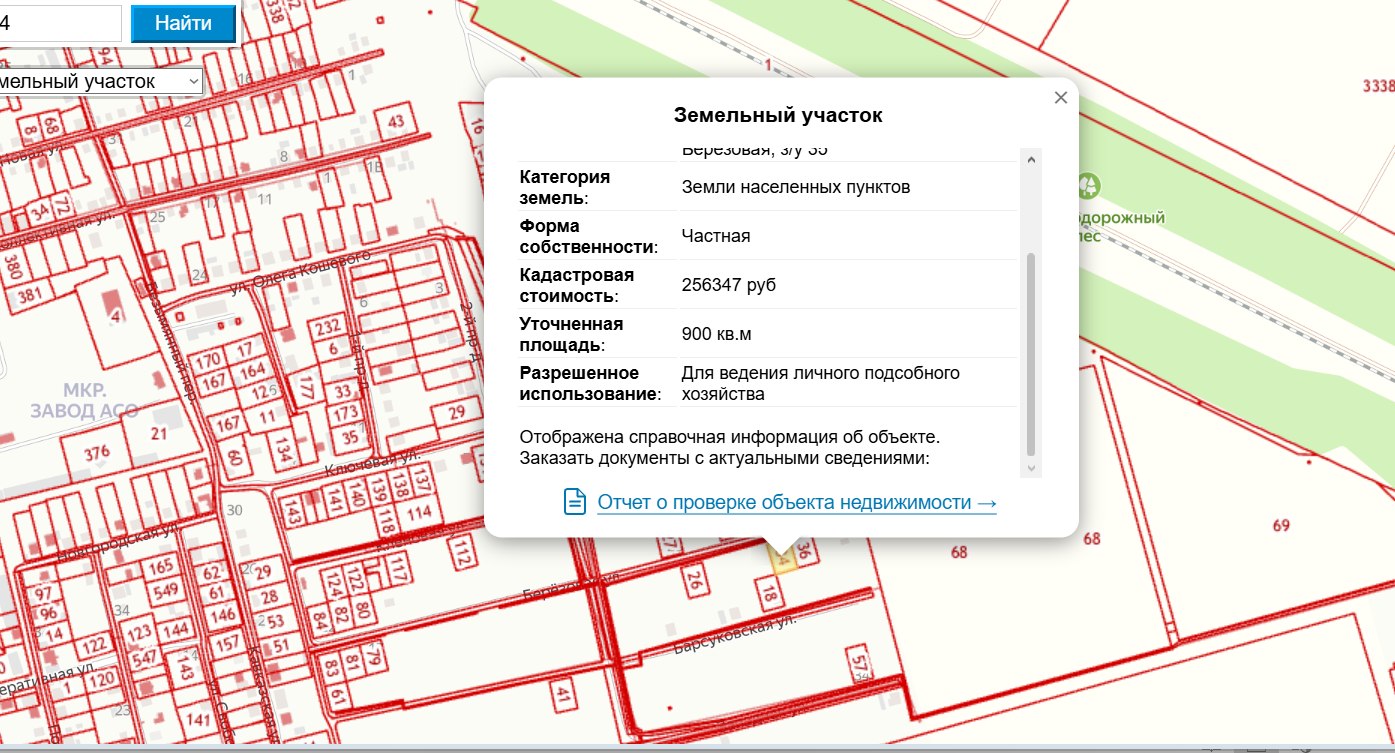This screenshot has width=1395, height=753.
Task: Click the document icon beside the report link
Action: coord(575,502)
